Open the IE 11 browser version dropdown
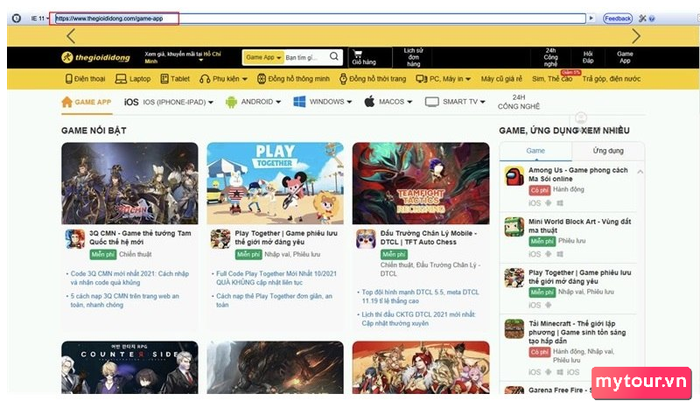 40,18
